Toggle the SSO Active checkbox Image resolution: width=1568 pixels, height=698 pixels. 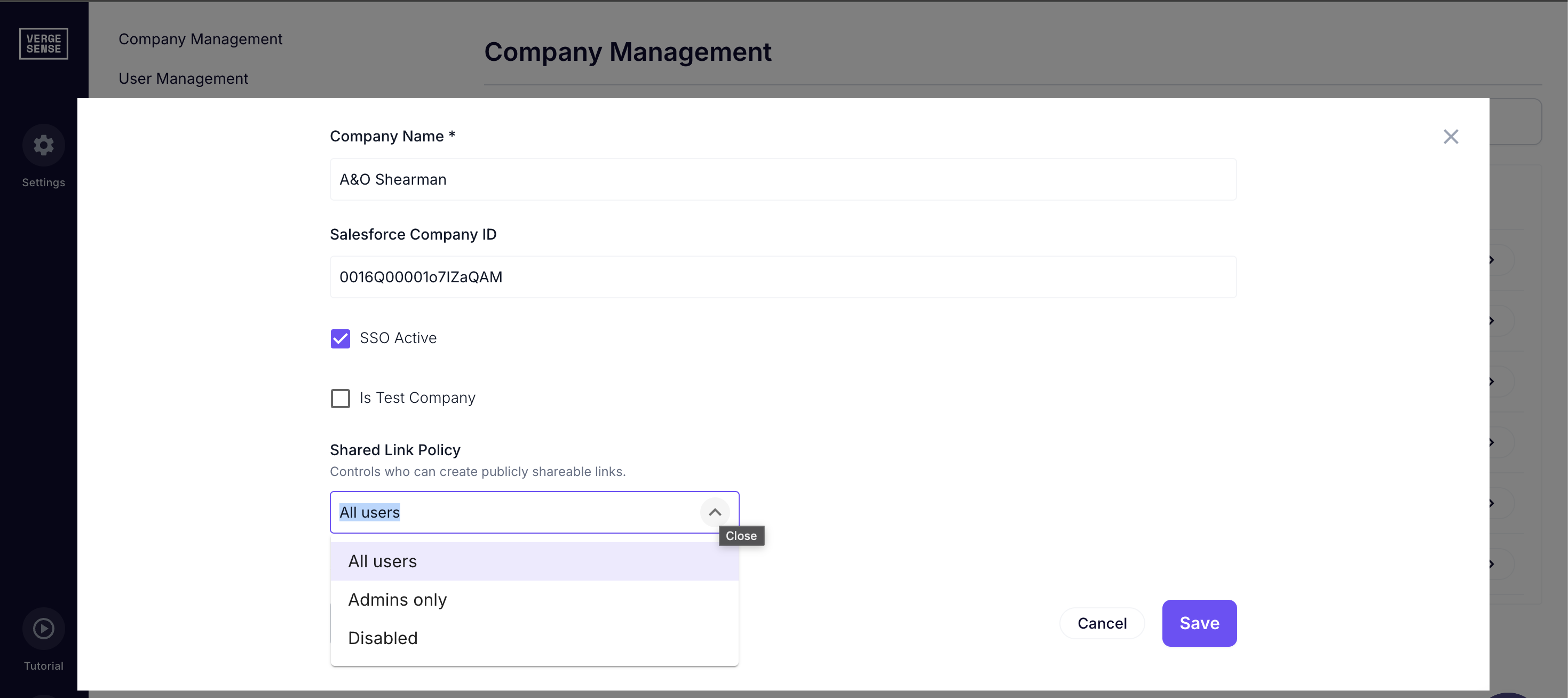pos(340,338)
